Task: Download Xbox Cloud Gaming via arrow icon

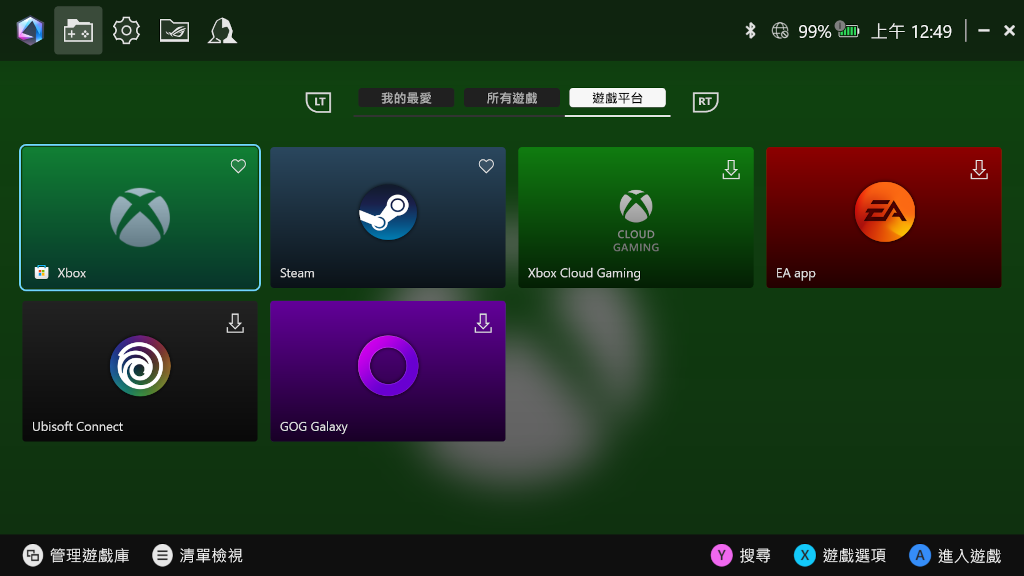Action: (731, 170)
